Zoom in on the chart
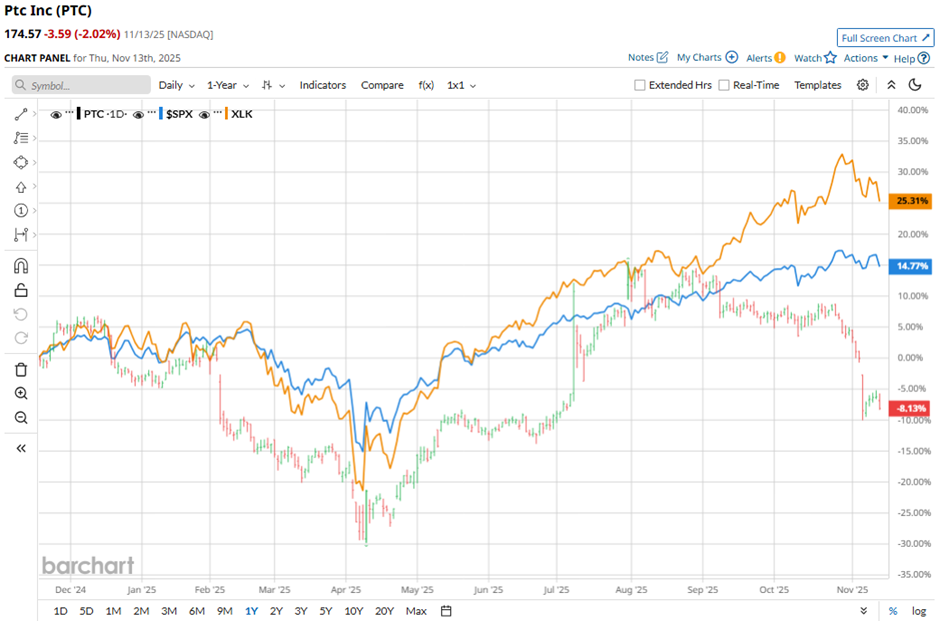This screenshot has height=621, width=940. pos(21,393)
